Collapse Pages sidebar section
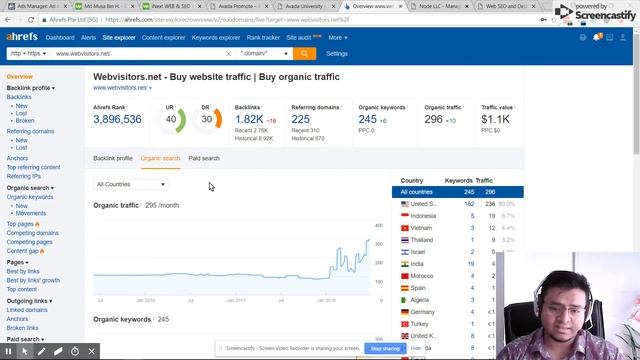The width and height of the screenshot is (640, 360). point(18,262)
